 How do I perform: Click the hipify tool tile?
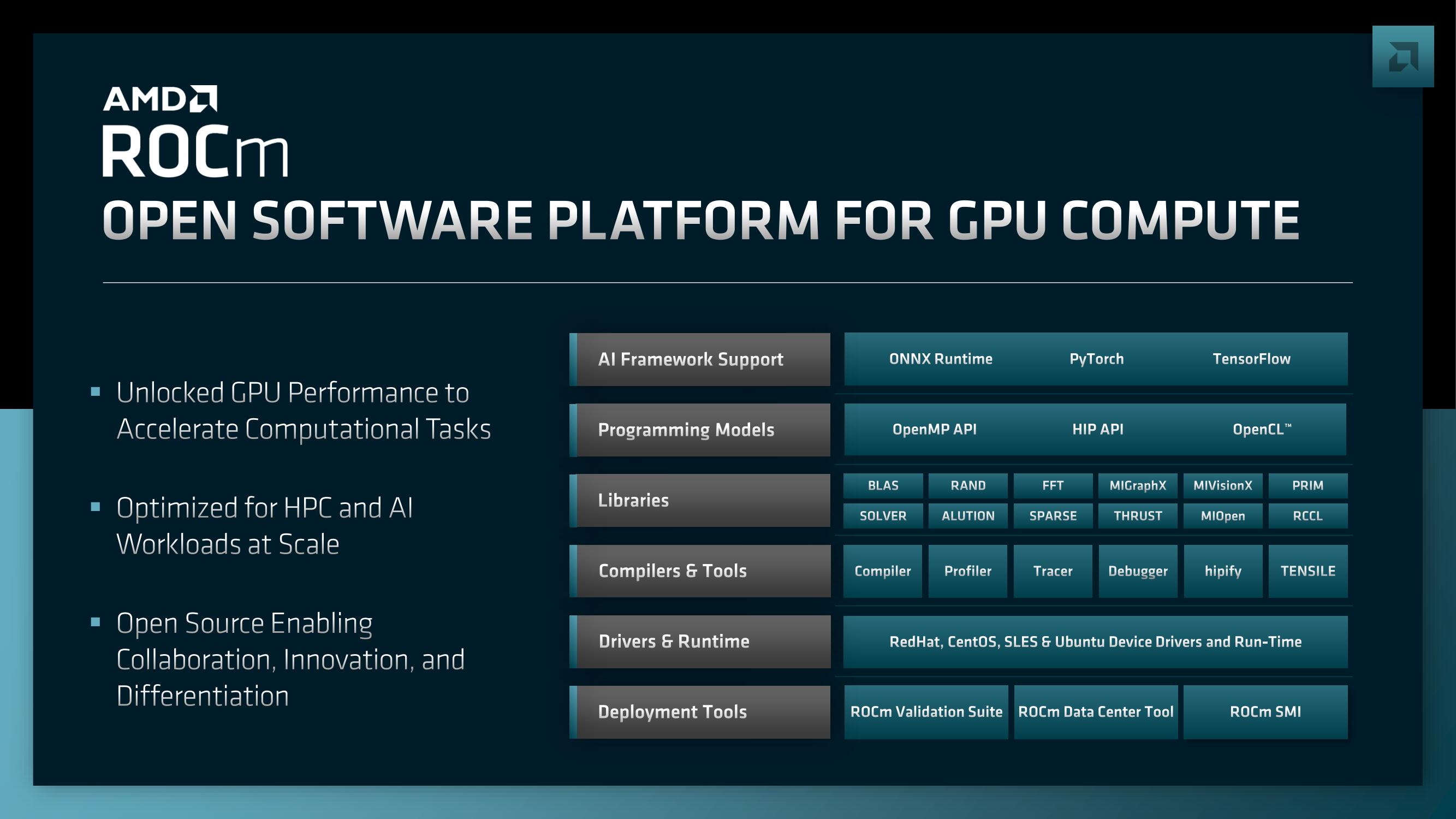(x=1223, y=572)
